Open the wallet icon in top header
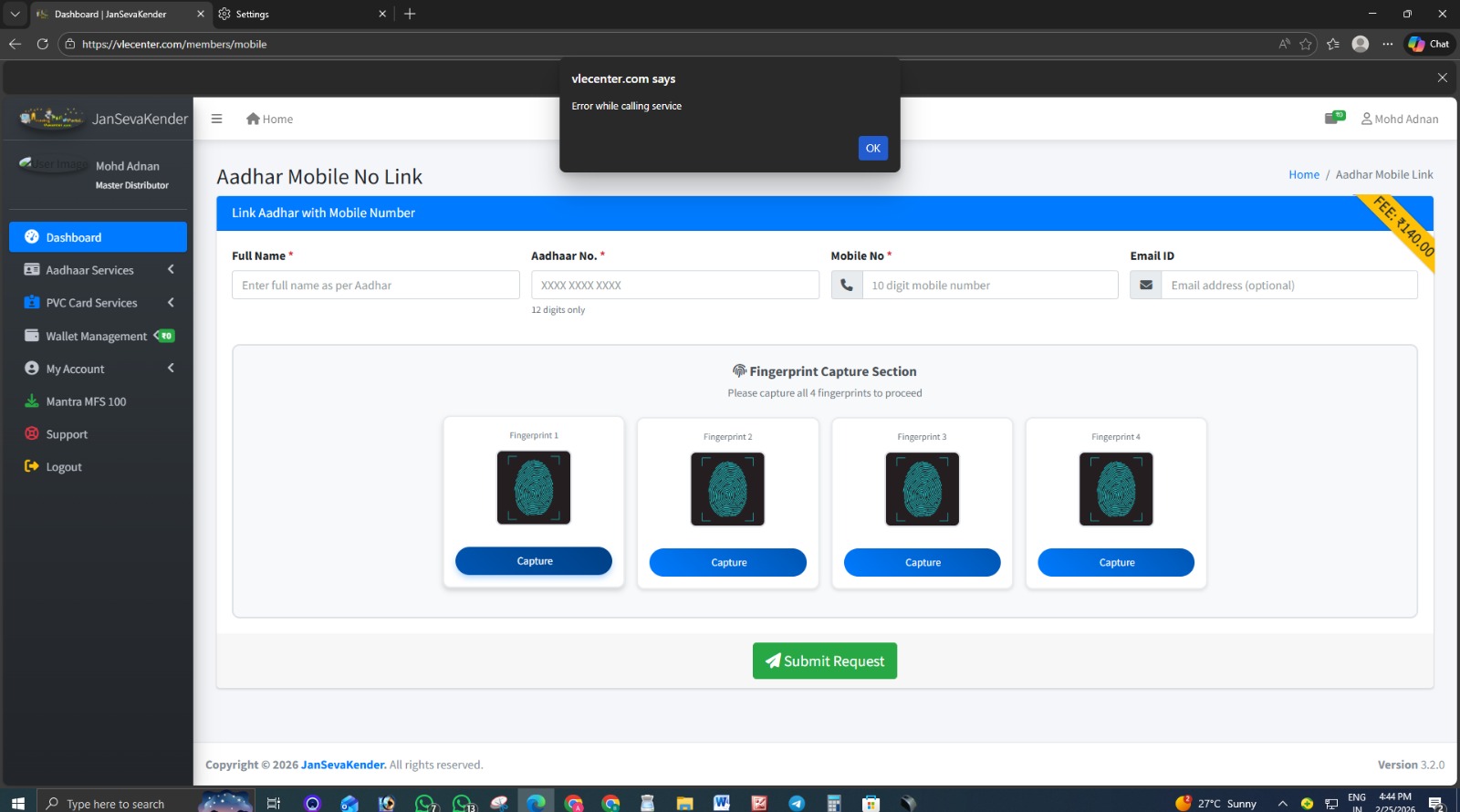The height and width of the screenshot is (812, 1460). 1333,119
